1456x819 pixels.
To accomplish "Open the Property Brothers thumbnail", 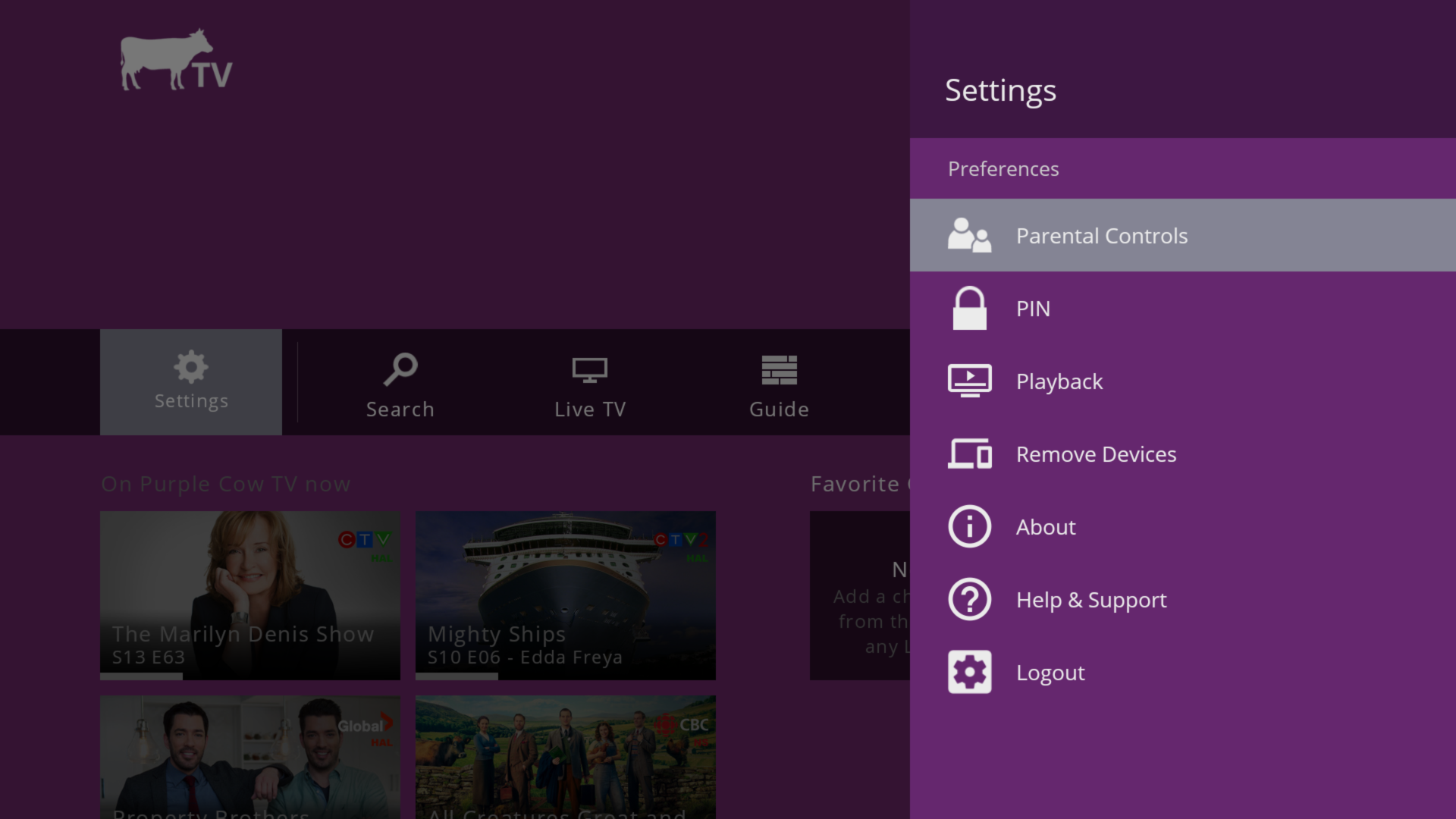I will pyautogui.click(x=250, y=757).
